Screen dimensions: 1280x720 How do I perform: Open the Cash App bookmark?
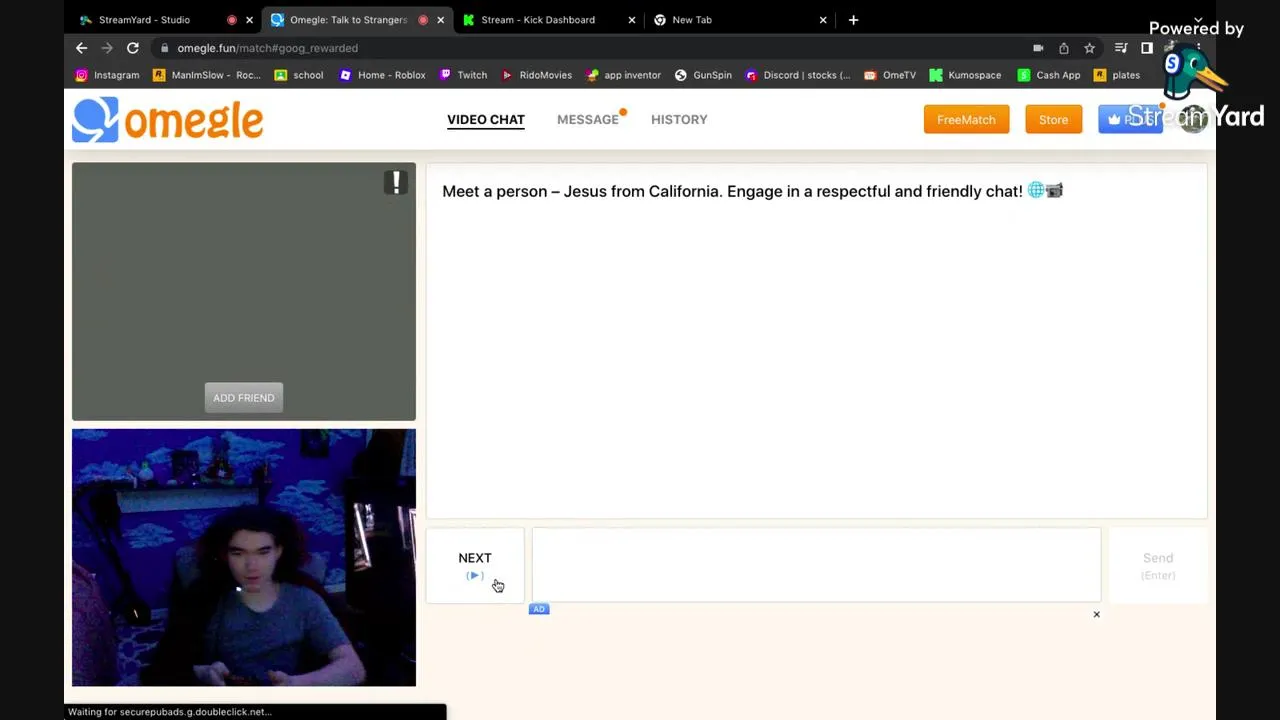[1049, 75]
